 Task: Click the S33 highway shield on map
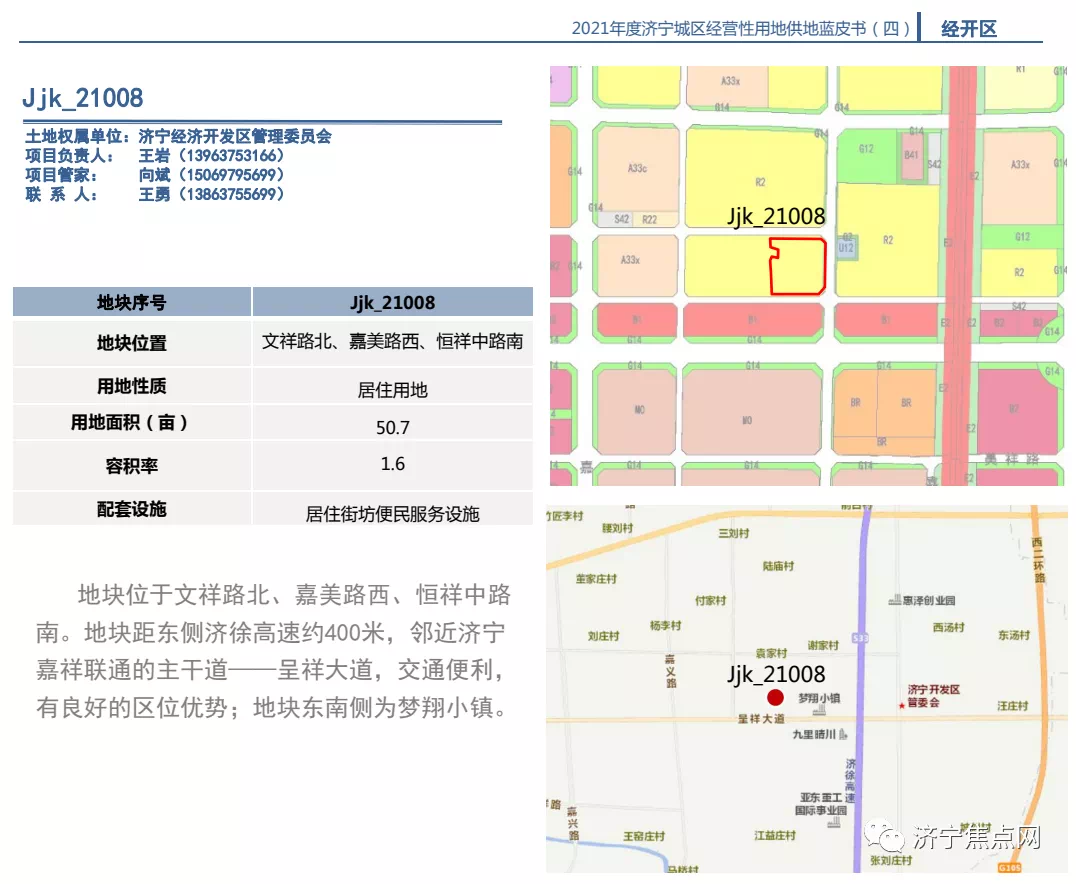[860, 638]
